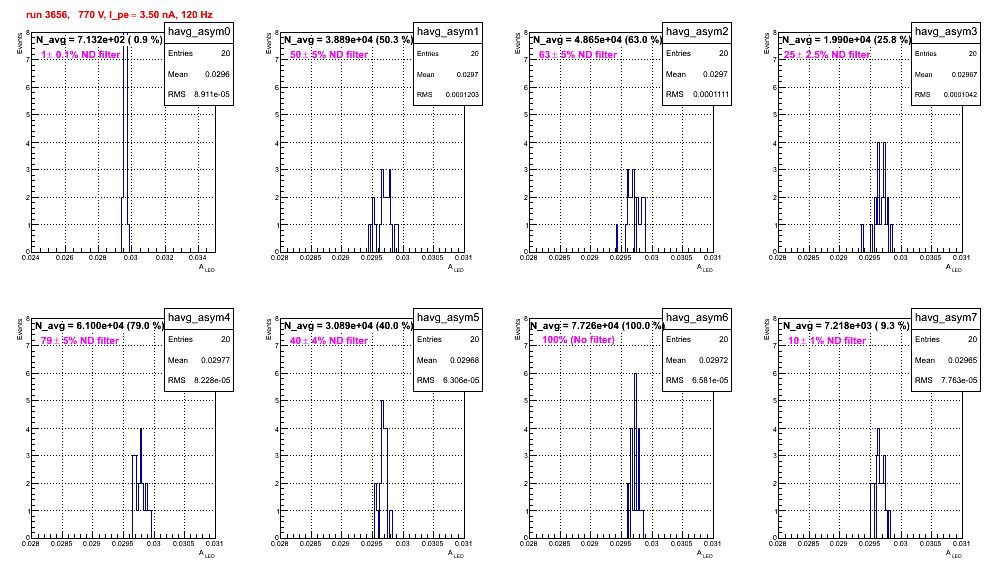Click the magenta 1± 0.1% ND filter label

coord(81,55)
